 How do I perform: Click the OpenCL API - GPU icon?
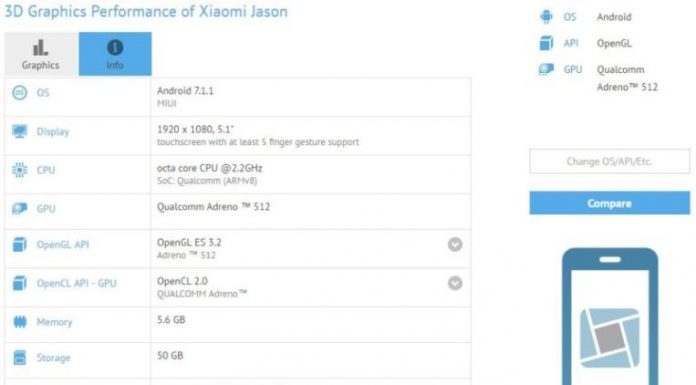[x=20, y=283]
